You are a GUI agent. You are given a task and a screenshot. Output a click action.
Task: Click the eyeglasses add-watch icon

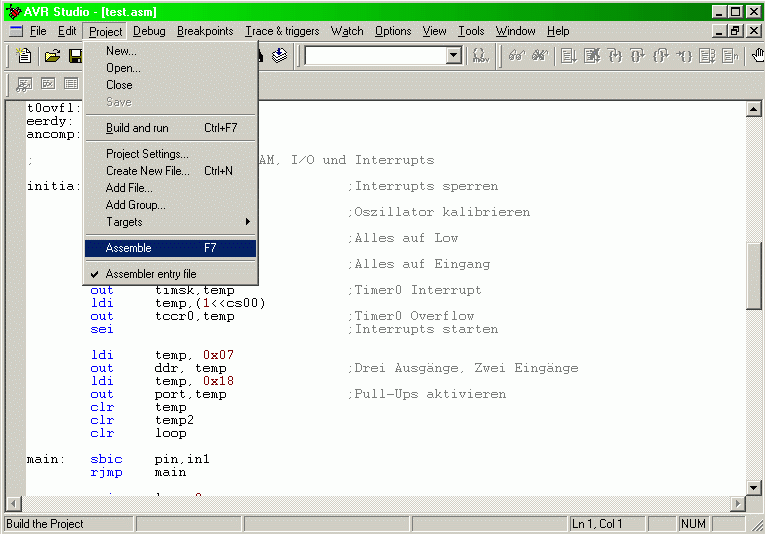[x=517, y=56]
